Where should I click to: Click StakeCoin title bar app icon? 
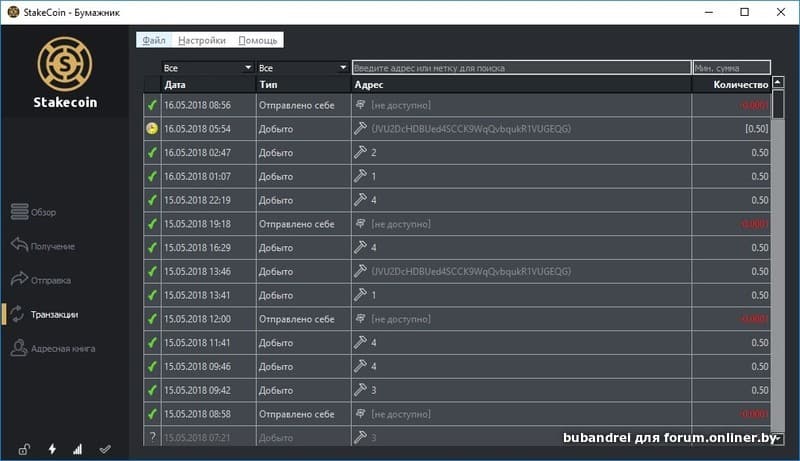13,12
